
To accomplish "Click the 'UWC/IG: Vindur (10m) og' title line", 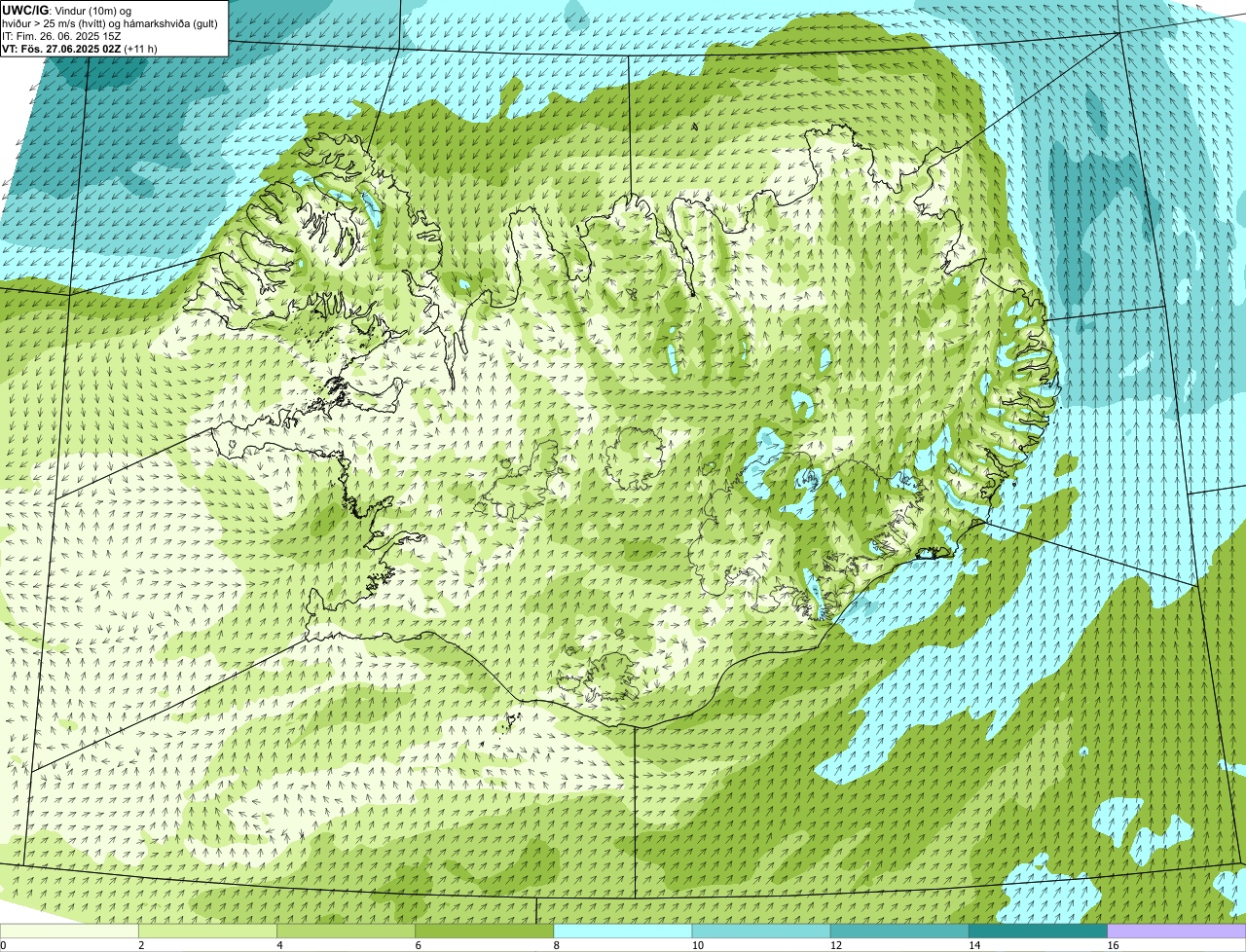I will [x=67, y=10].
